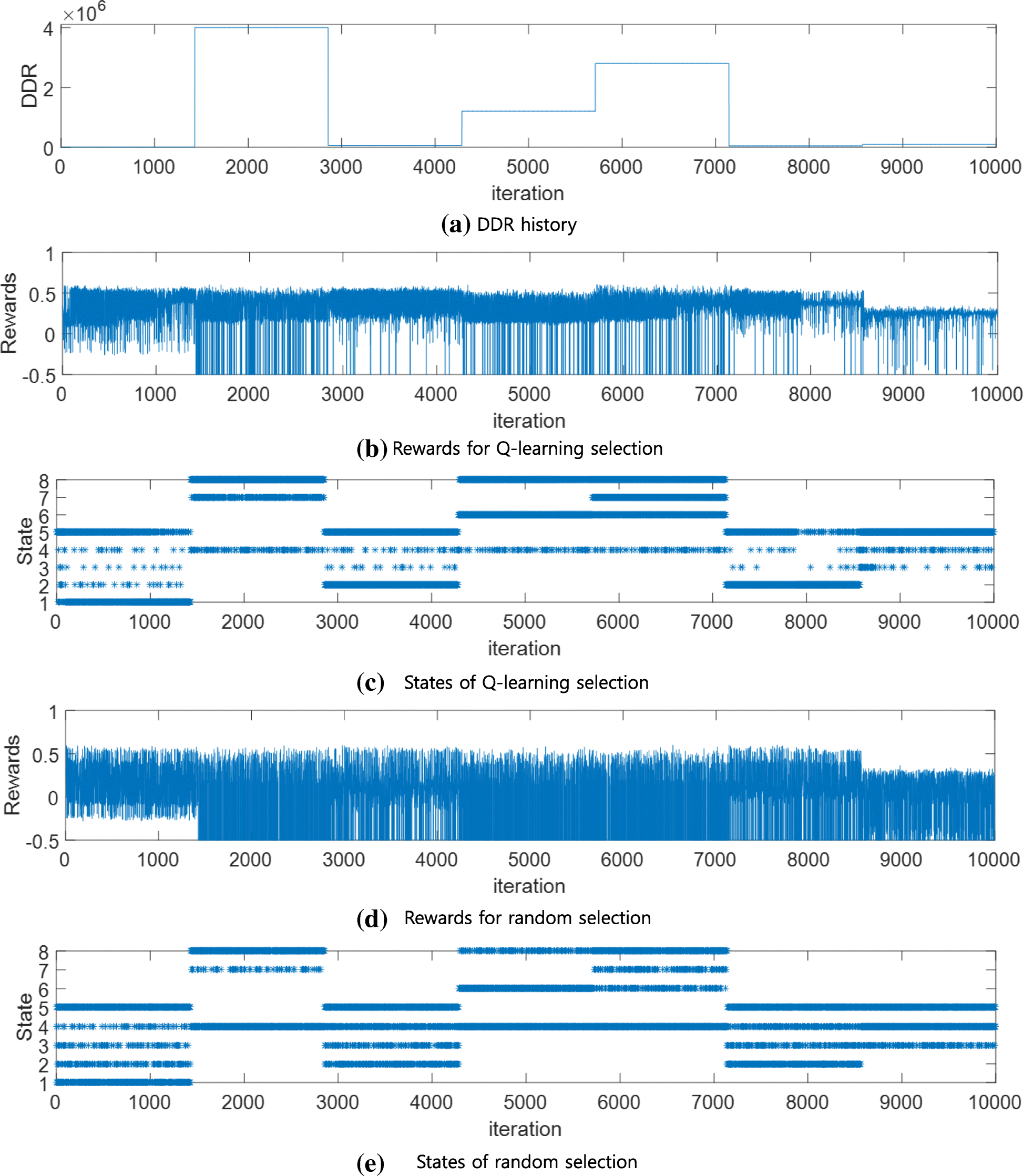1023x1176 pixels.
Task: Click the "State" axis label of panel (c)
Action: coord(25,540)
